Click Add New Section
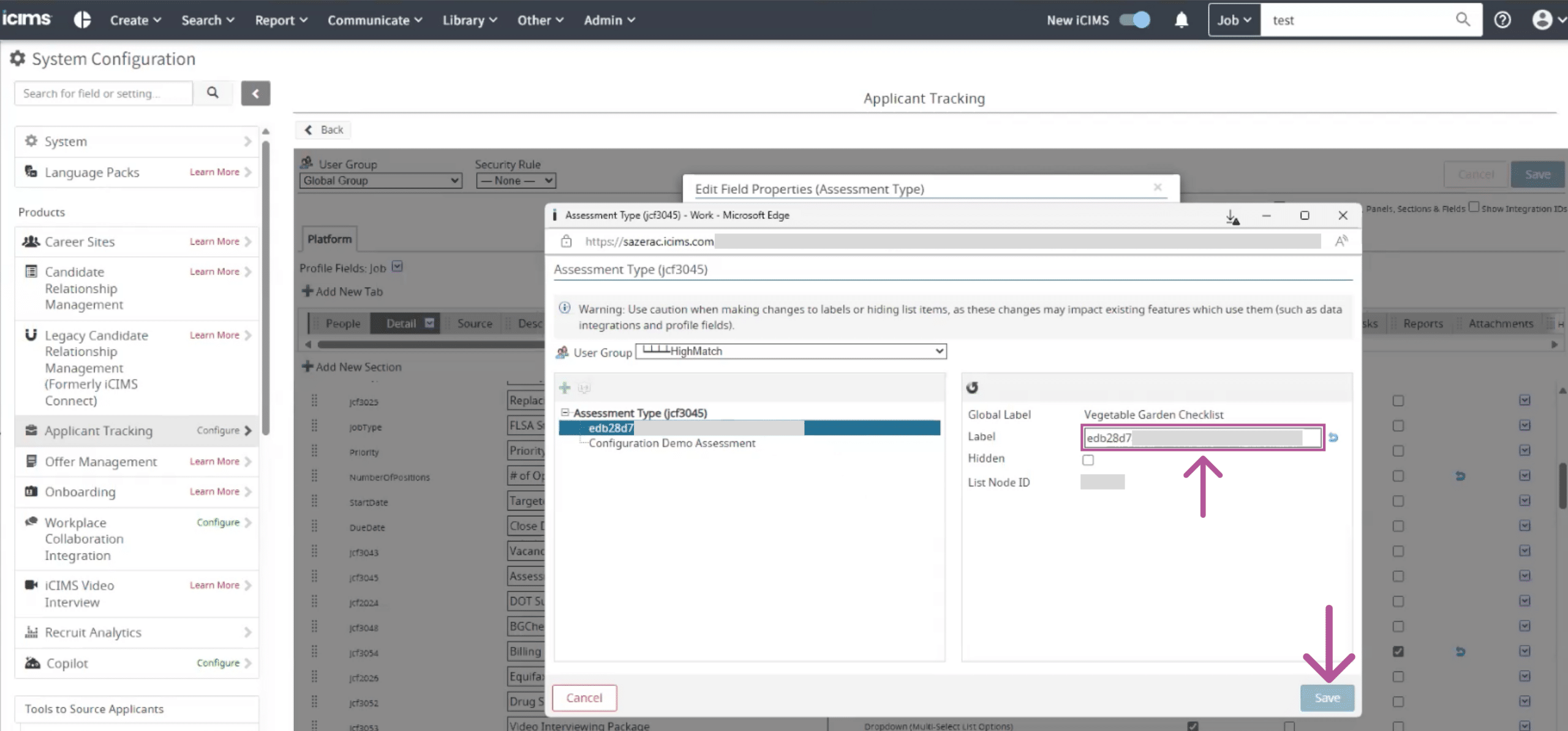 click(352, 366)
